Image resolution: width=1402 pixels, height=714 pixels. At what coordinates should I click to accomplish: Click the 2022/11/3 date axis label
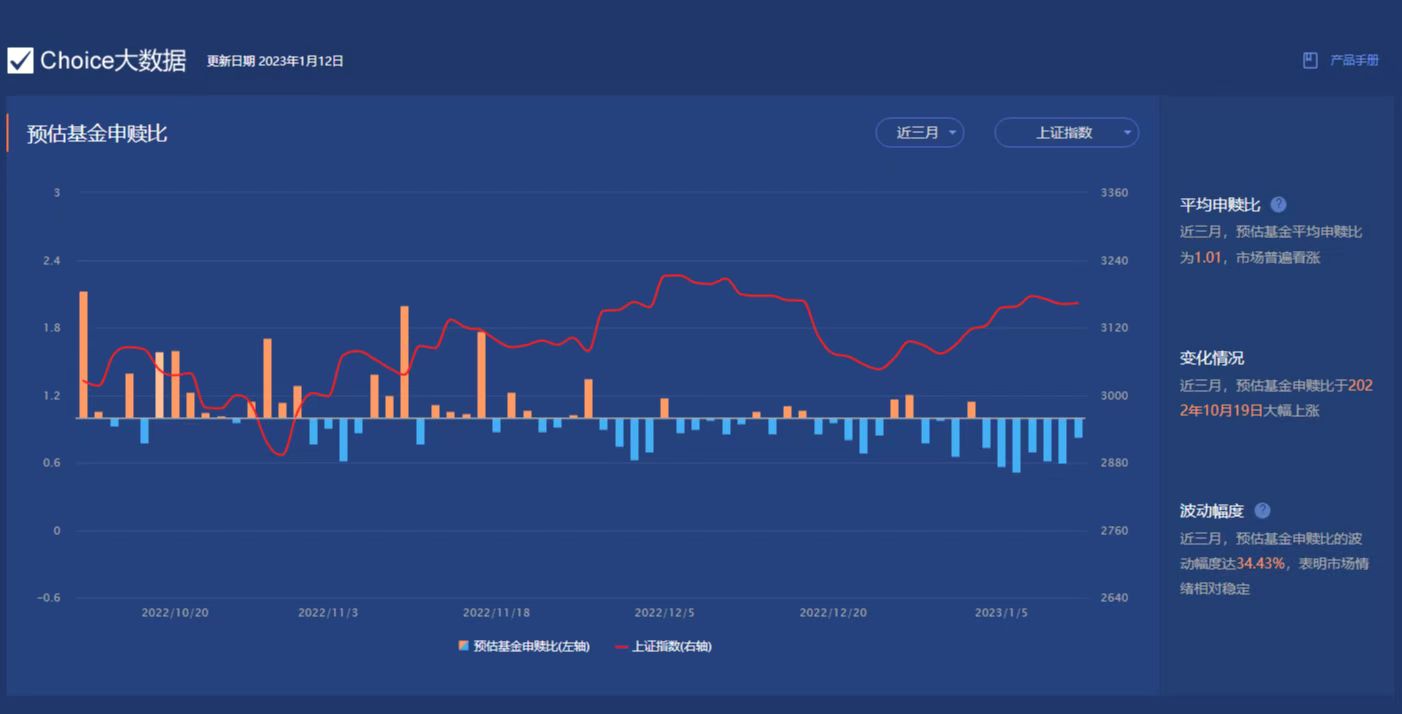coord(328,612)
